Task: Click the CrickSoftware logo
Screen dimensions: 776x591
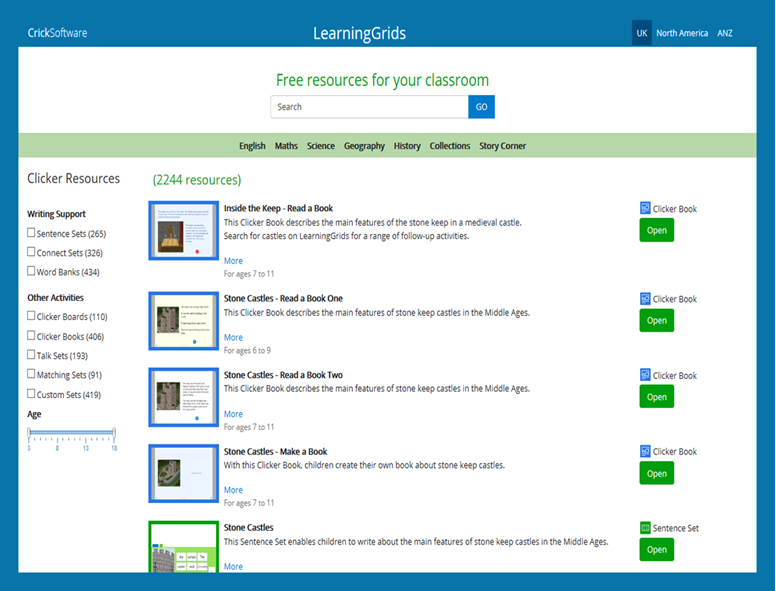Action: 57,33
